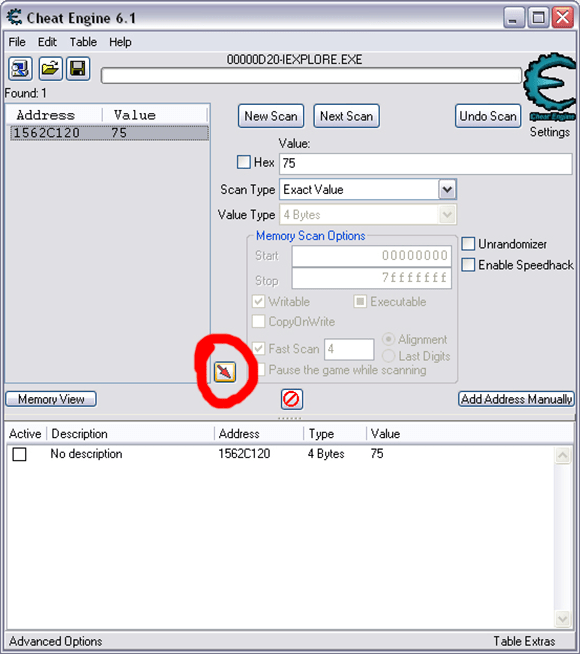Click Add Address Manually button
This screenshot has width=580, height=654.
(x=516, y=399)
